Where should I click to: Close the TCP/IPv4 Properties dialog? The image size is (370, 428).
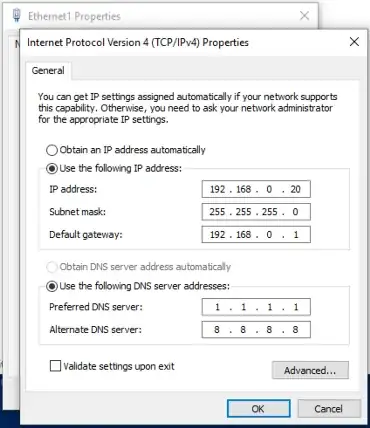click(354, 42)
